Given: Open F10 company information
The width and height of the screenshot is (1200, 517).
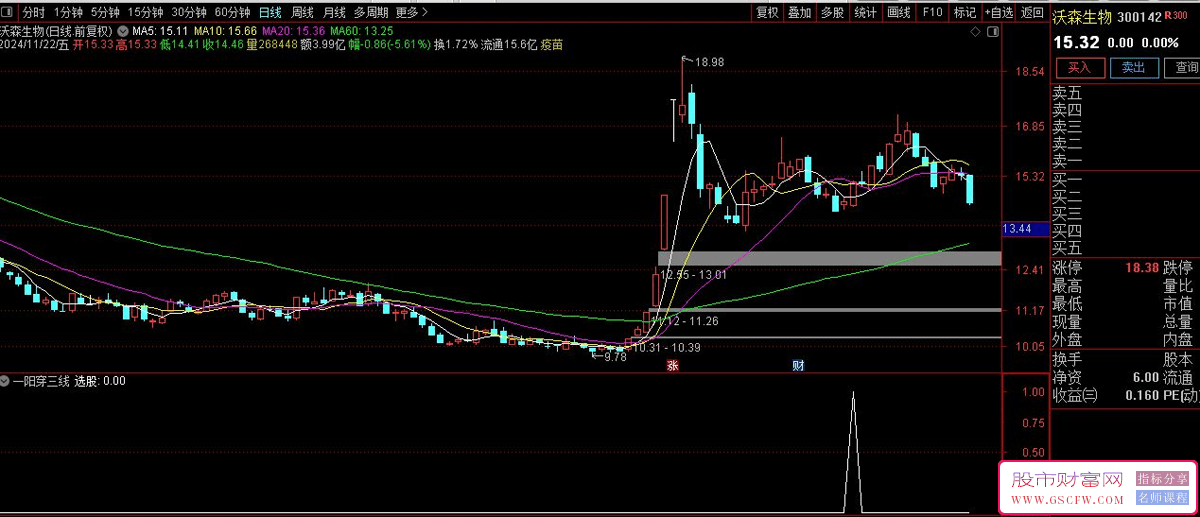Looking at the screenshot, I should (932, 12).
